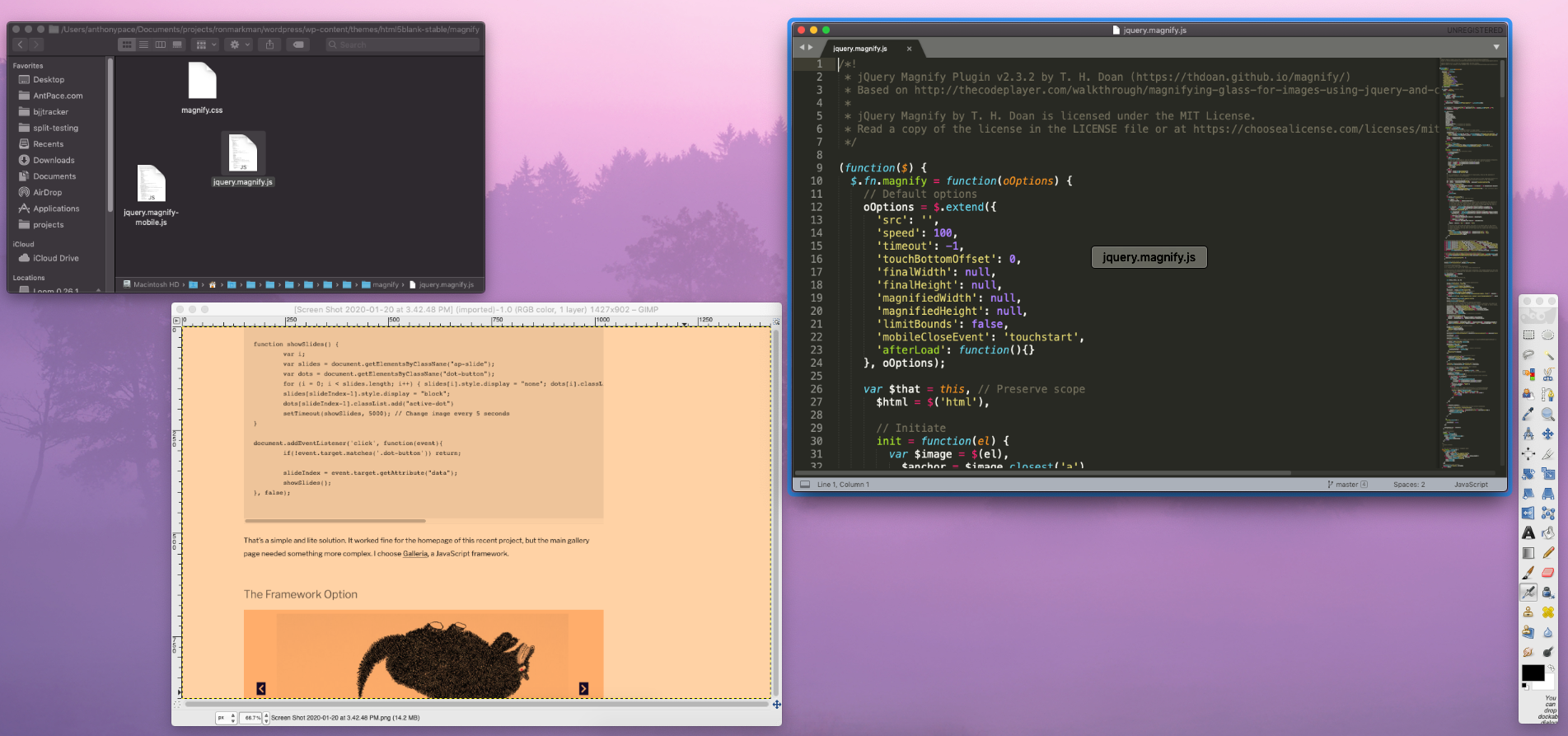This screenshot has width=1568, height=736.
Task: Select the Free Select lasso tool
Action: click(1528, 354)
